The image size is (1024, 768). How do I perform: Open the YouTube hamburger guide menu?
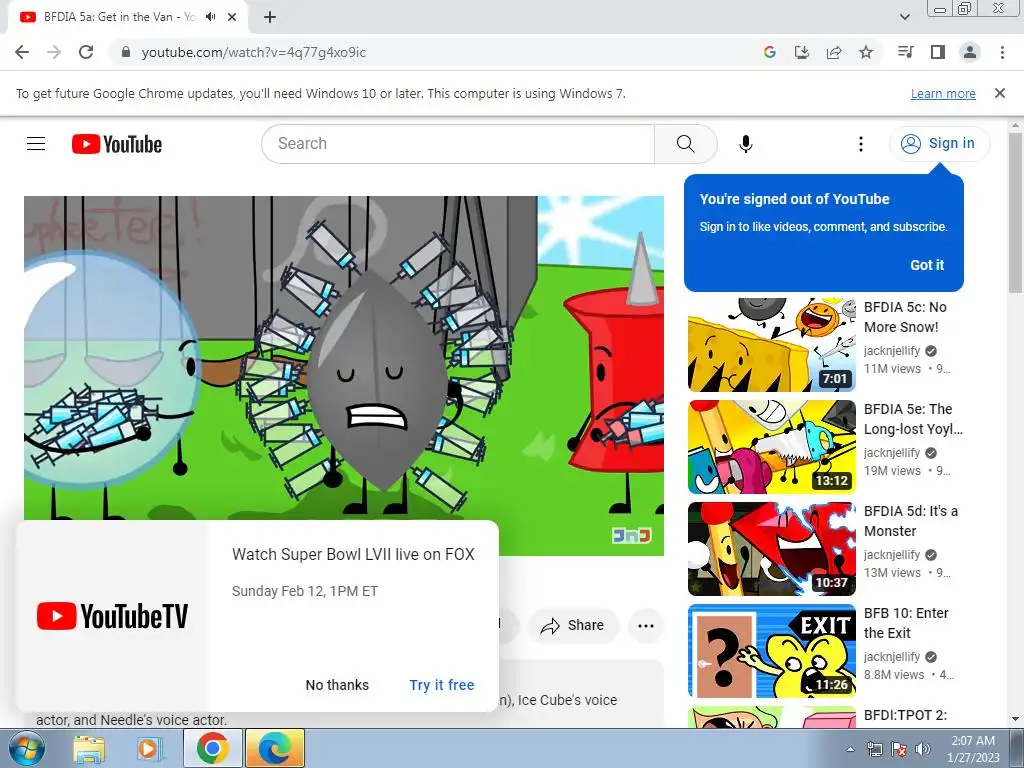click(36, 144)
